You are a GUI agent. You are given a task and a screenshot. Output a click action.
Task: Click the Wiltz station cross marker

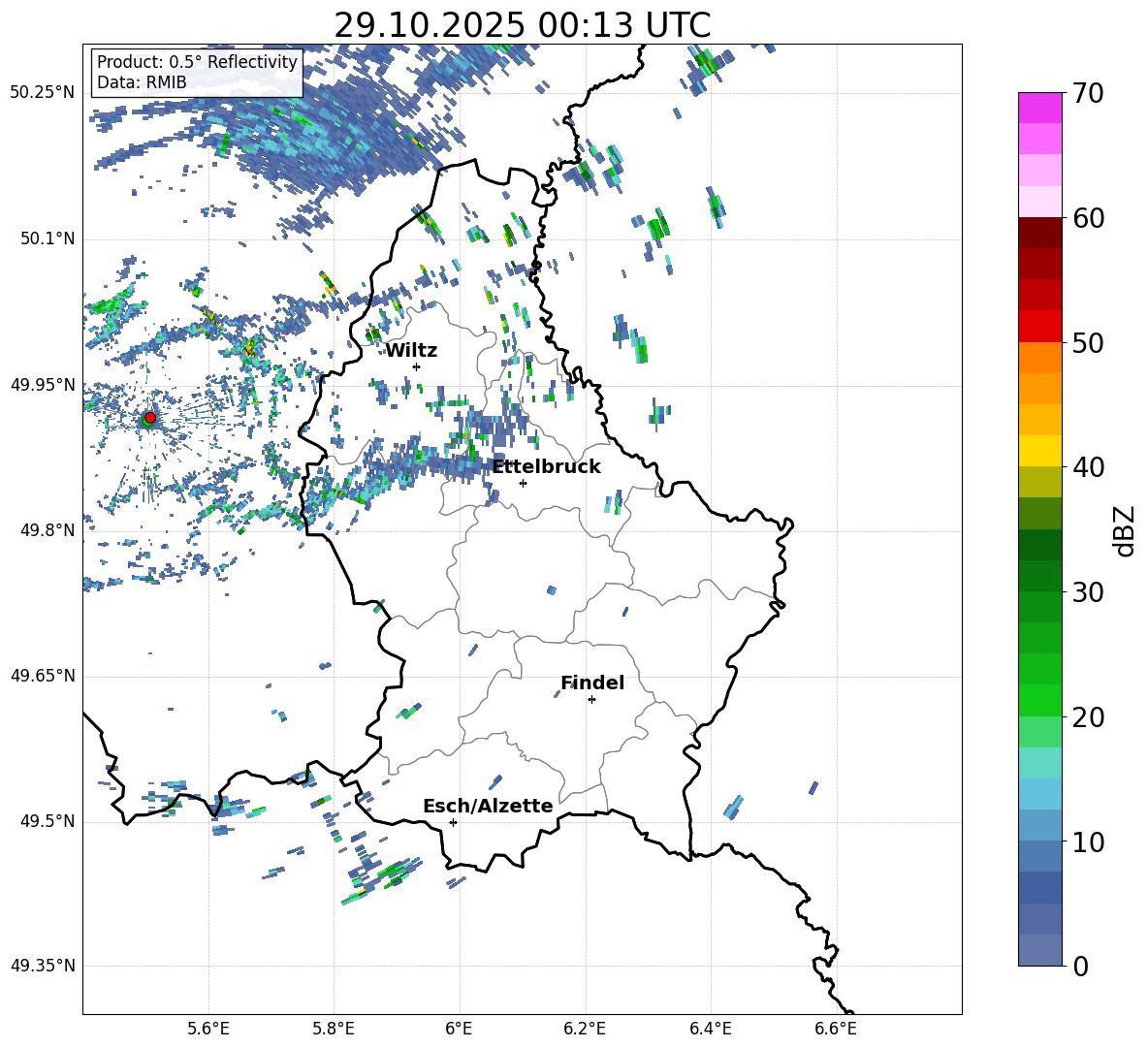coord(417,366)
